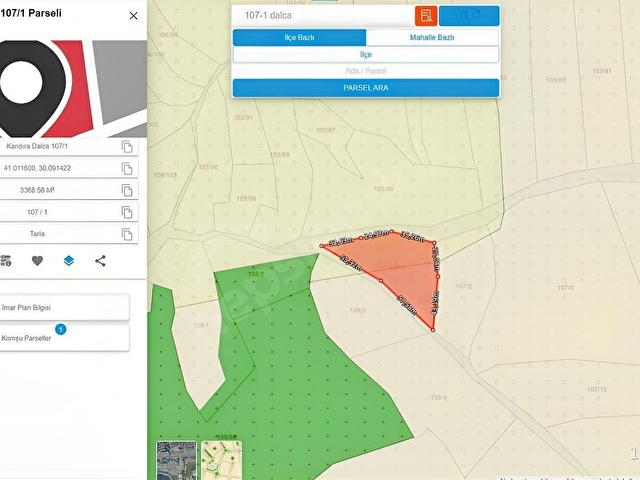Close the 107/1 Parseli panel
The width and height of the screenshot is (640, 480).
[133, 16]
